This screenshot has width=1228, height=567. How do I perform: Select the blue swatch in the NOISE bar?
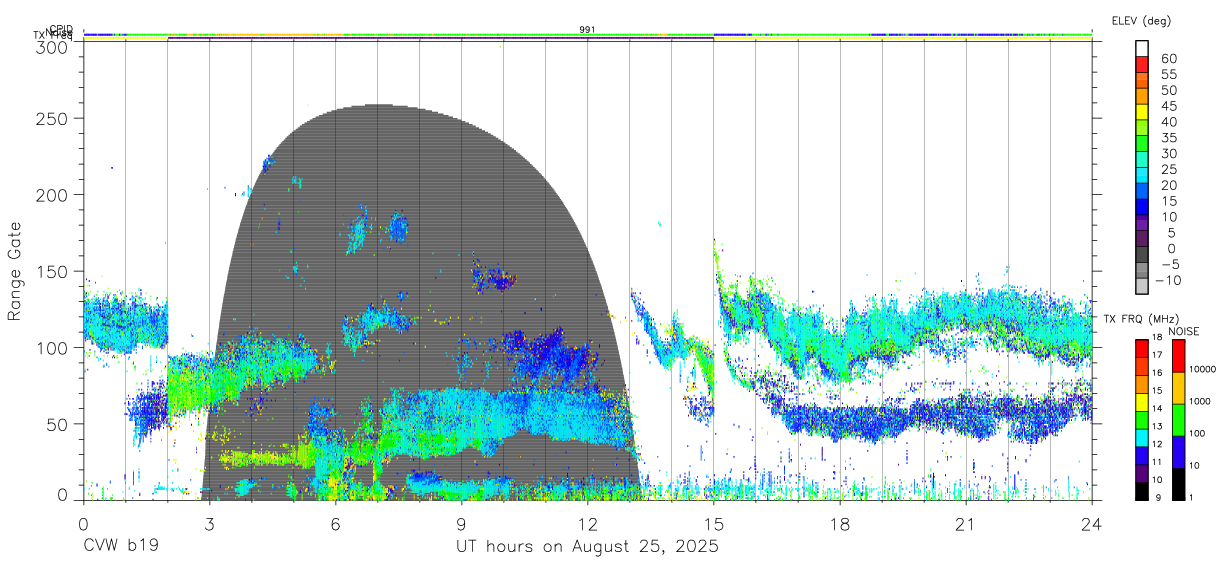1178,451
